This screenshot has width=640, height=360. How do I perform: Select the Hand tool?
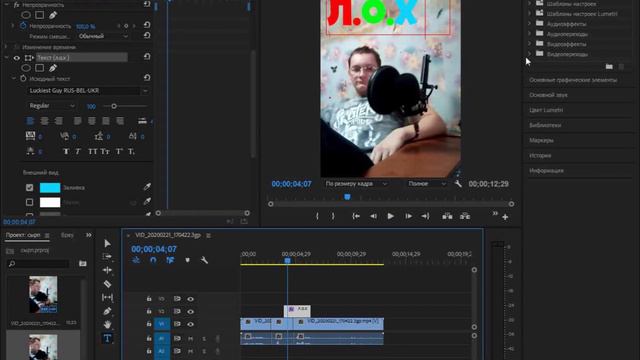tap(107, 324)
